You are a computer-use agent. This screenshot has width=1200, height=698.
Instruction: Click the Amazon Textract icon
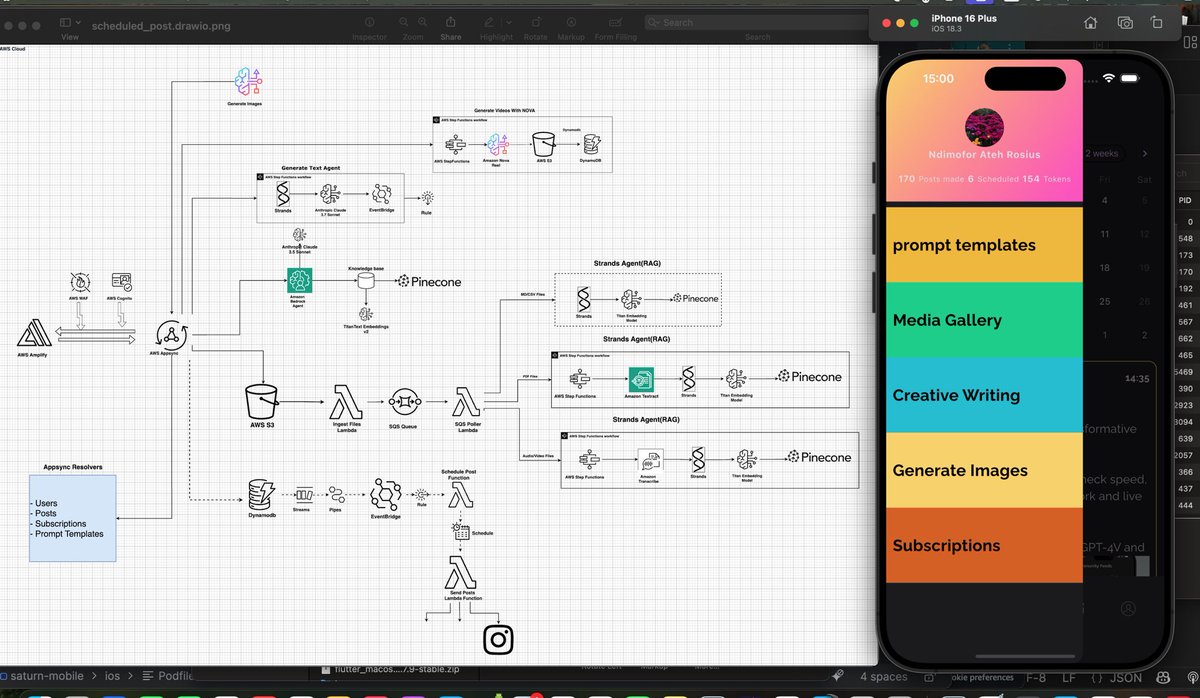[x=641, y=379]
